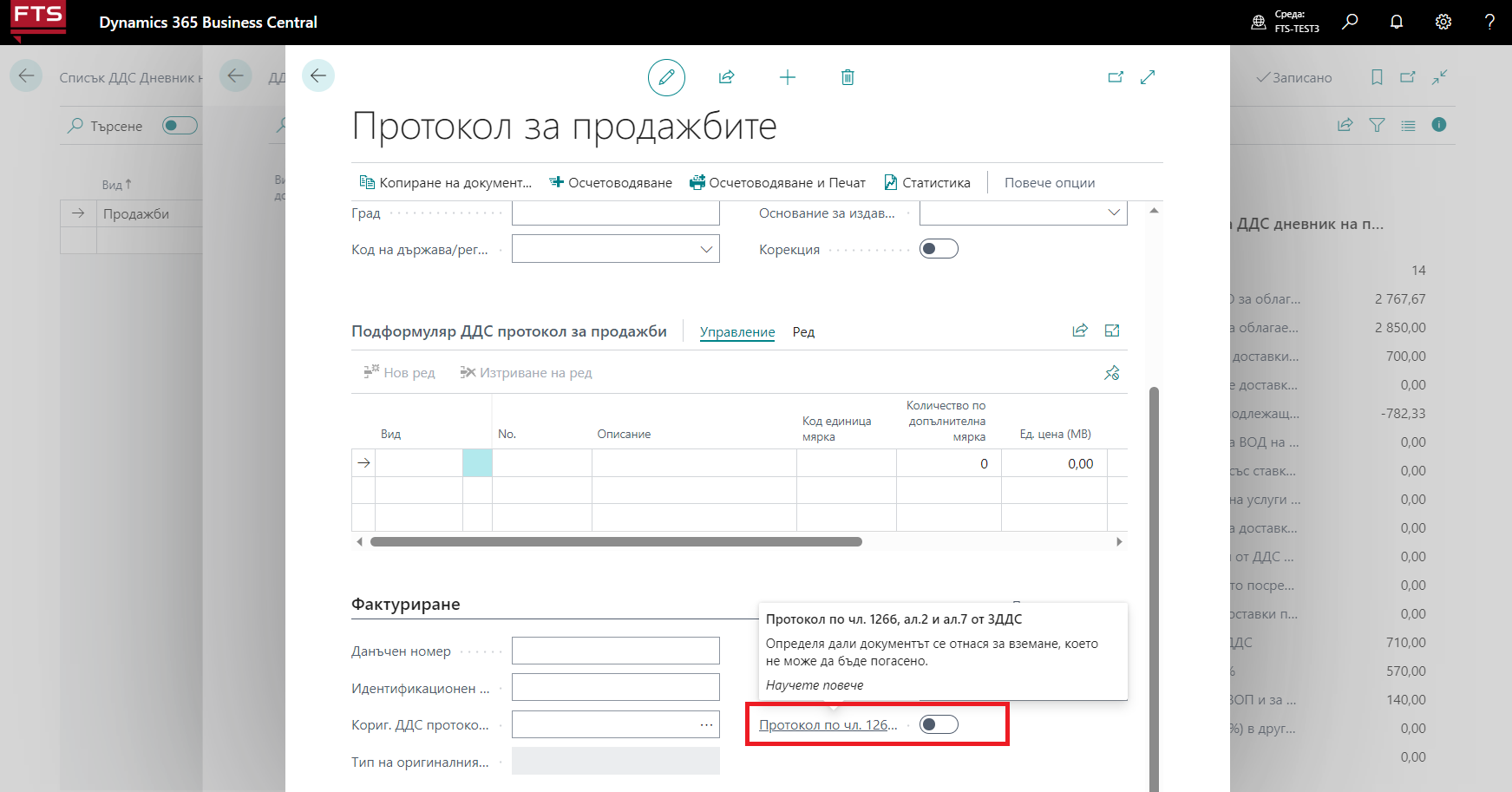This screenshot has height=792, width=1512.
Task: Expand the page with the arrows icon
Action: click(x=1148, y=77)
